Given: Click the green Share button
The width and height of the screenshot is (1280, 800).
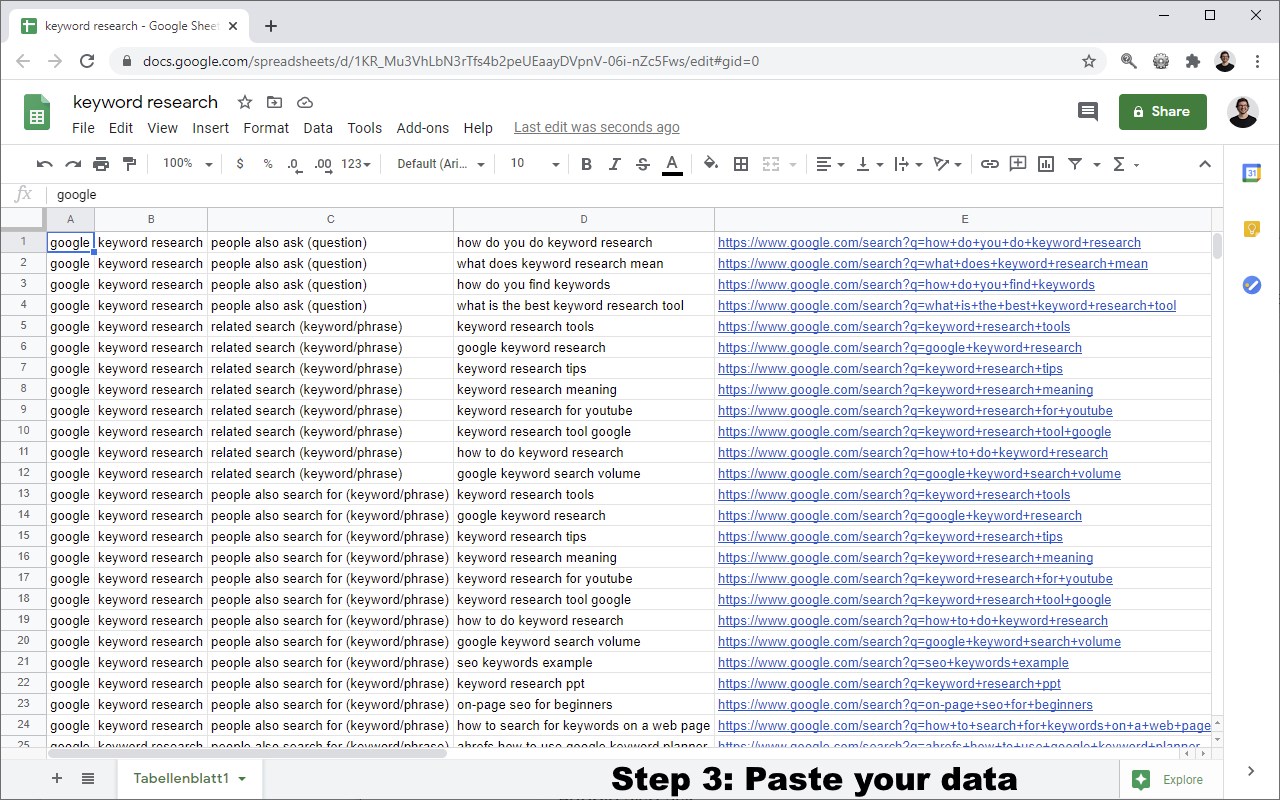Looking at the screenshot, I should click(x=1163, y=112).
